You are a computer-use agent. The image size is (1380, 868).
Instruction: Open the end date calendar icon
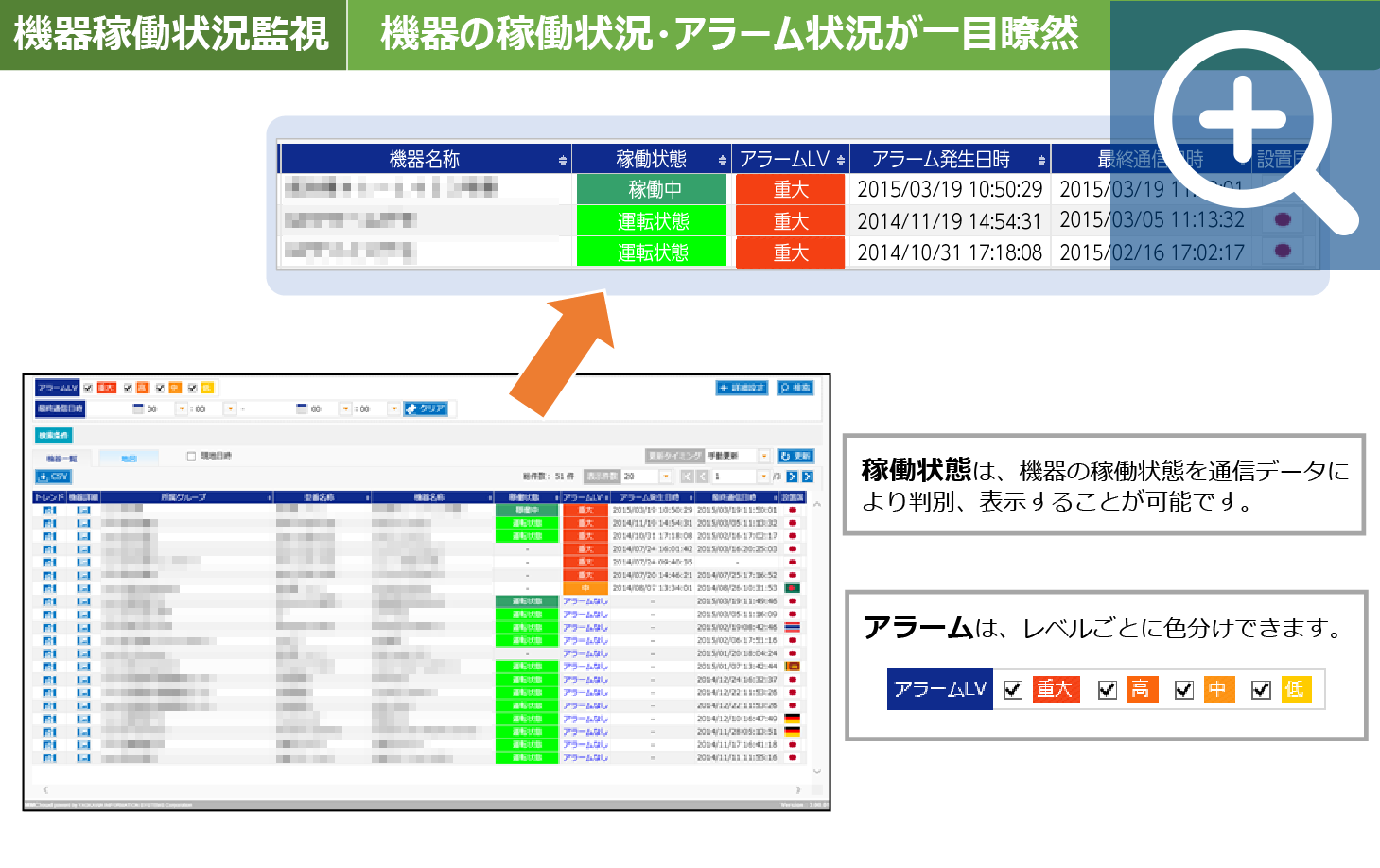click(302, 408)
